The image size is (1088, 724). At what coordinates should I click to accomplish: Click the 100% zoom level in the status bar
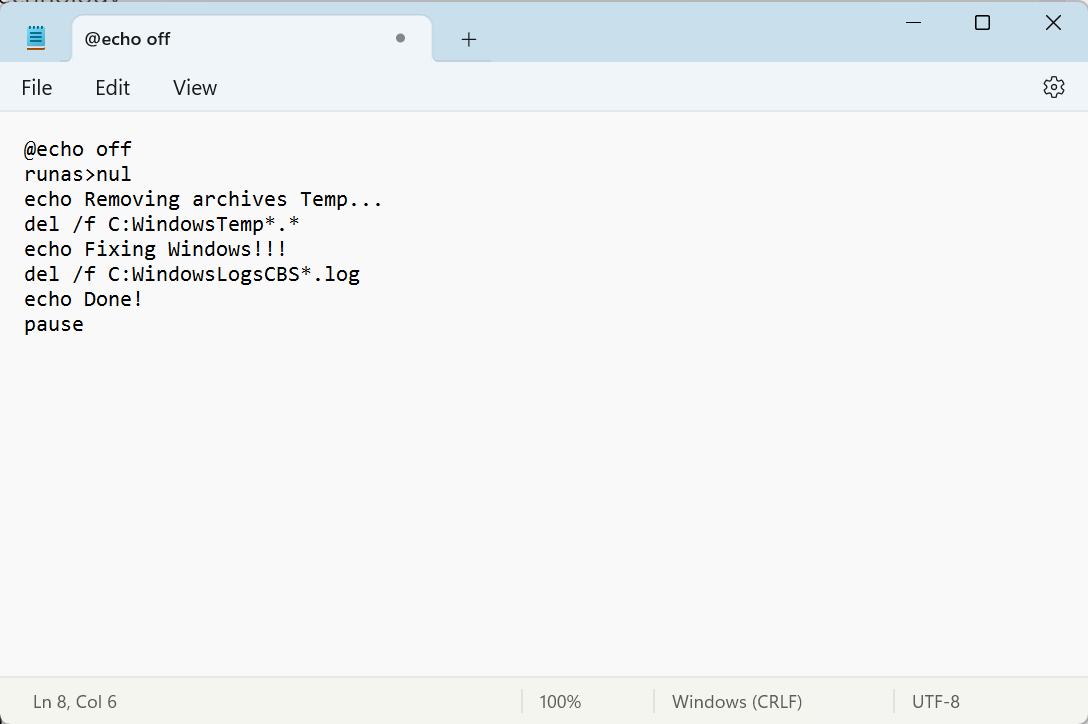[560, 702]
